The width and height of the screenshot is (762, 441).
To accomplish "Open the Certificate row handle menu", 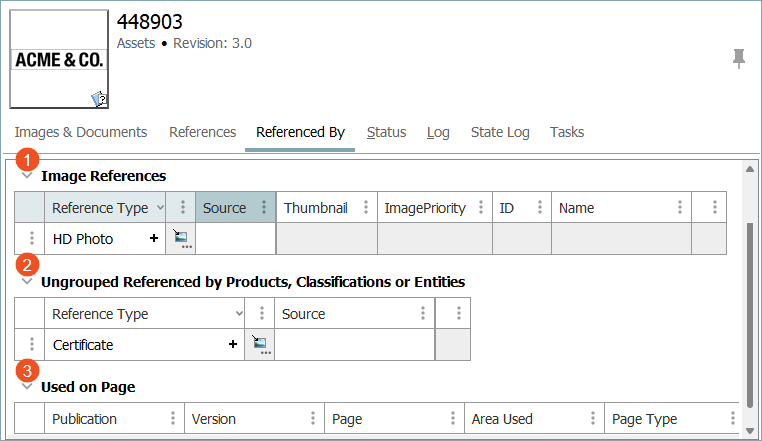I will (31, 345).
